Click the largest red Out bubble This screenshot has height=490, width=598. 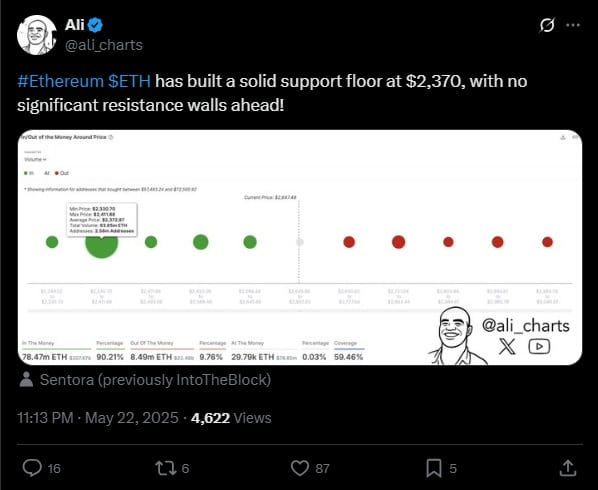tap(399, 242)
